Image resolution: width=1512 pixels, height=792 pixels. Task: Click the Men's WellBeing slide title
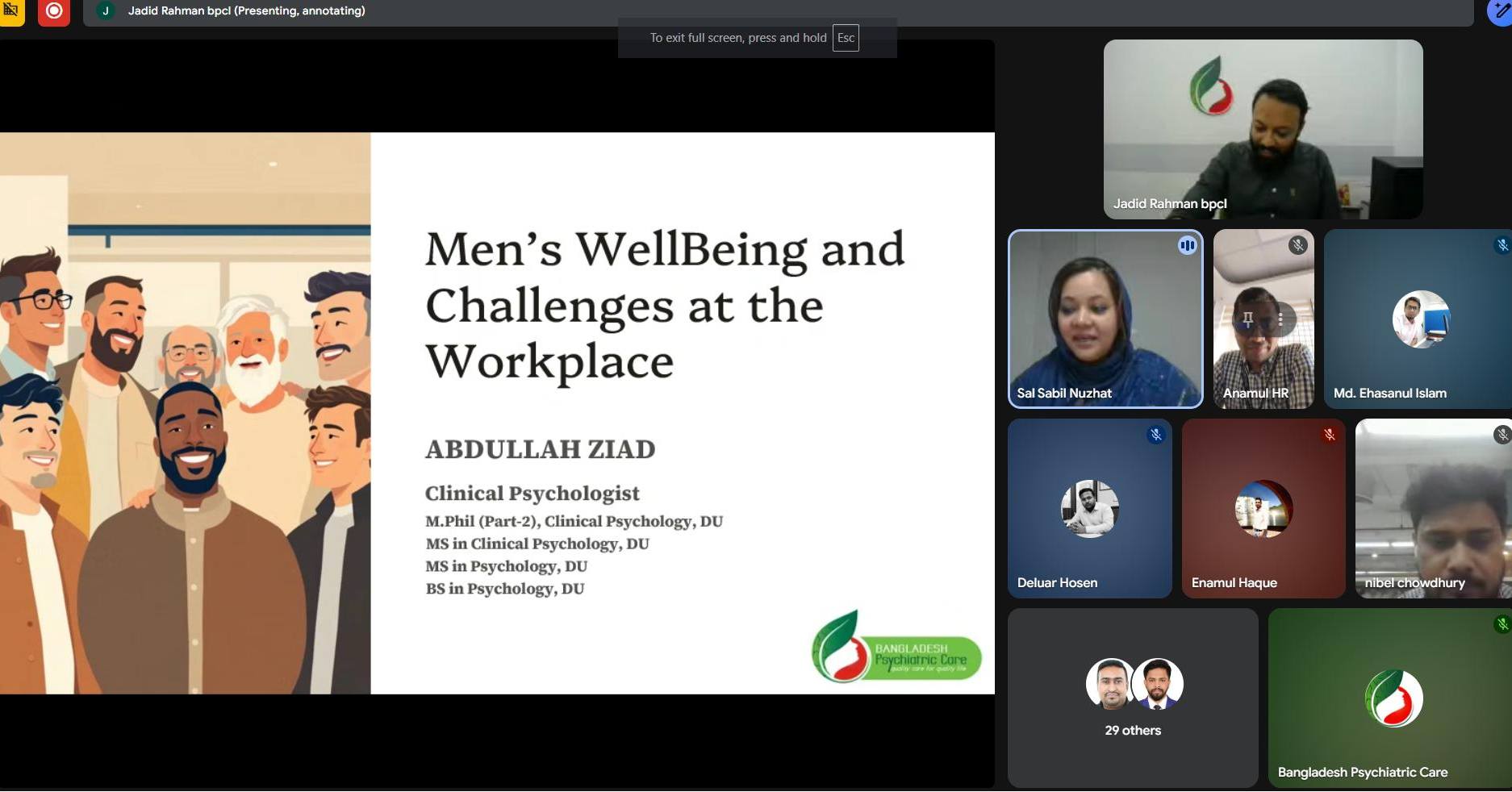664,304
